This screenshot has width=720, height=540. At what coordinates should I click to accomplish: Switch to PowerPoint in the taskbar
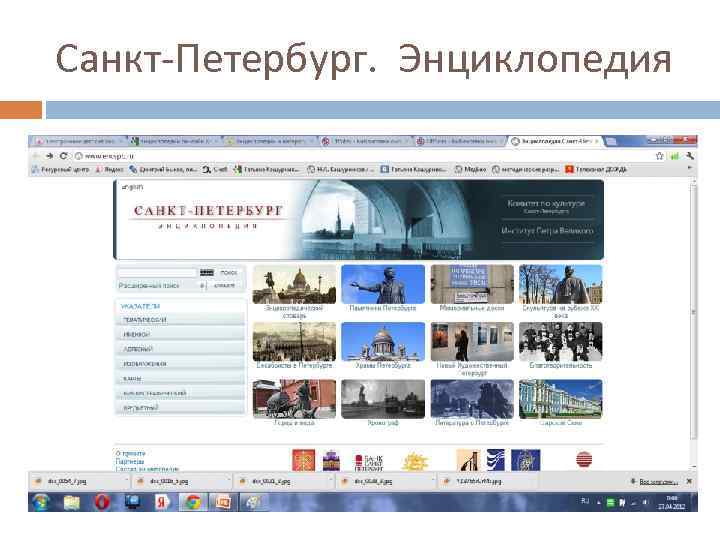pos(223,502)
